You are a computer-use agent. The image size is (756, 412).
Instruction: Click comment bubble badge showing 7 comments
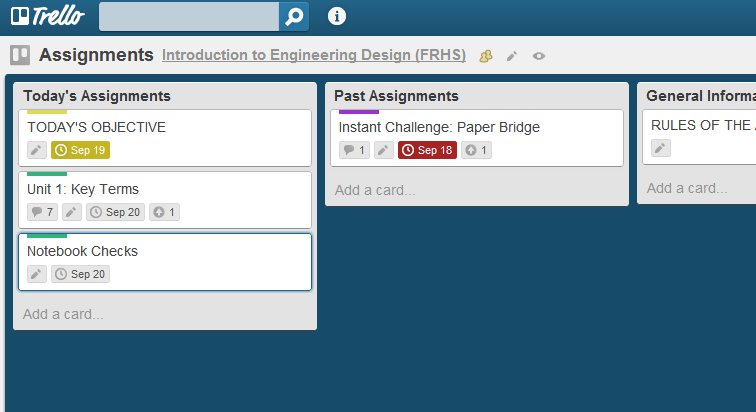(42, 212)
